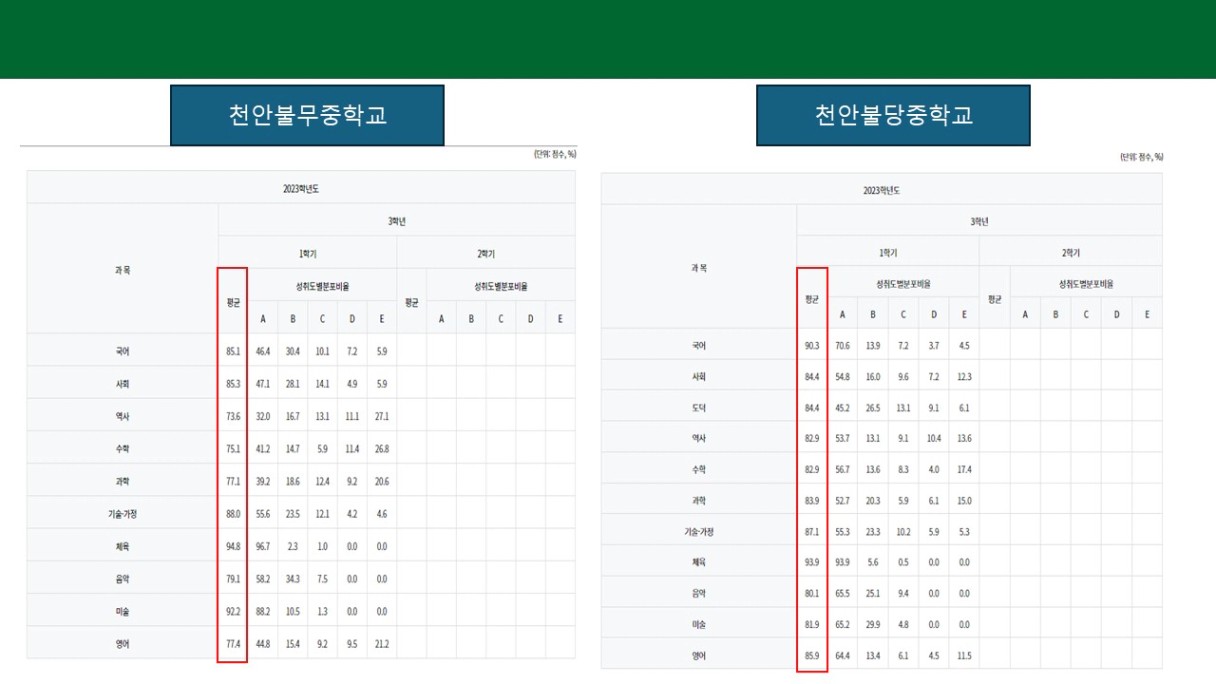Screen dimensions: 1216x684
Task: Click the 천안불당중학교 school title label
Action: (x=893, y=115)
